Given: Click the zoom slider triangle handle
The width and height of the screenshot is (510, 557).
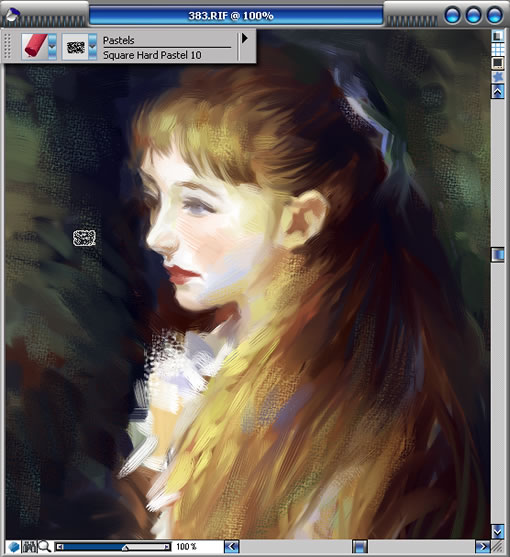Looking at the screenshot, I should [x=125, y=548].
